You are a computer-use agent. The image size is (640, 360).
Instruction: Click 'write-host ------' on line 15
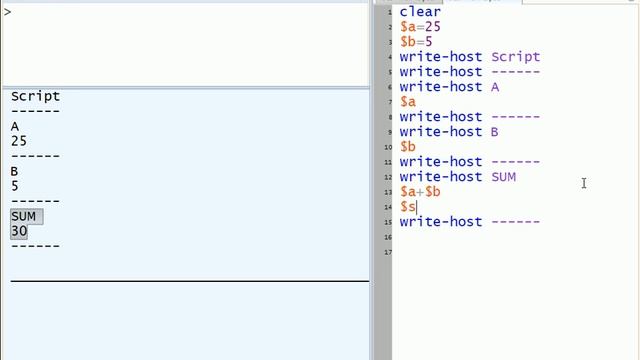pyautogui.click(x=470, y=222)
